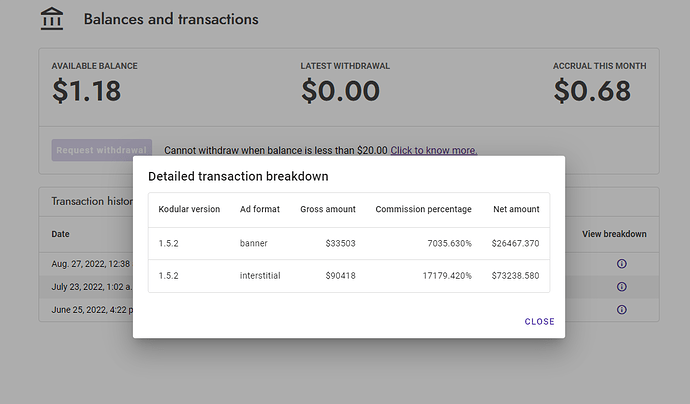Click the Net amount column header
The height and width of the screenshot is (404, 690).
coord(516,210)
